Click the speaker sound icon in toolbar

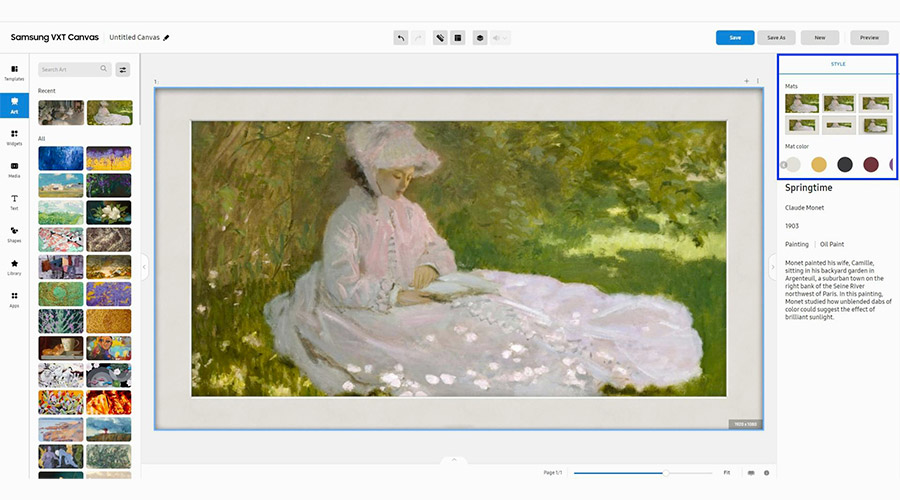click(496, 38)
